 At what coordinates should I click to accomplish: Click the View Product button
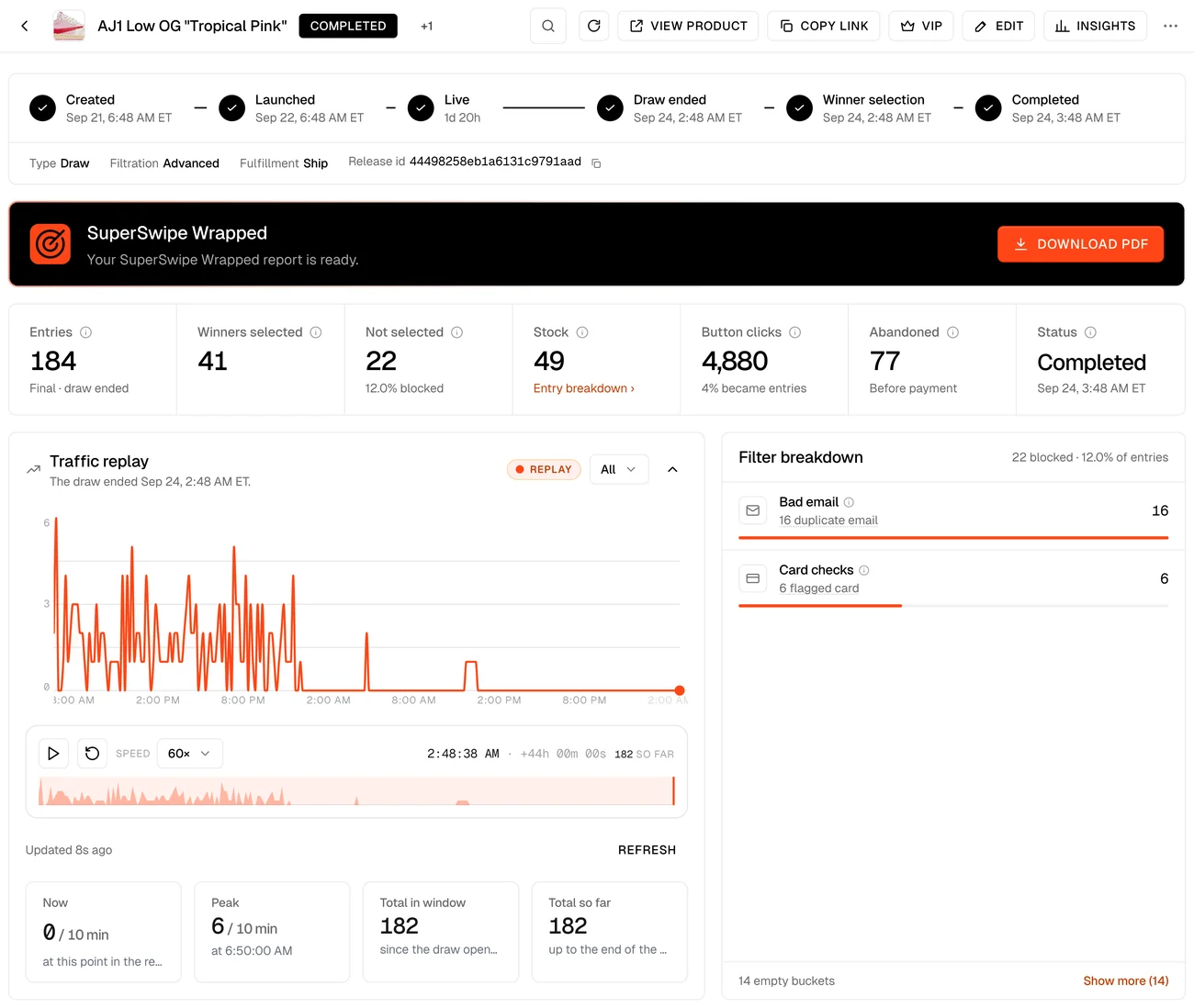click(688, 26)
